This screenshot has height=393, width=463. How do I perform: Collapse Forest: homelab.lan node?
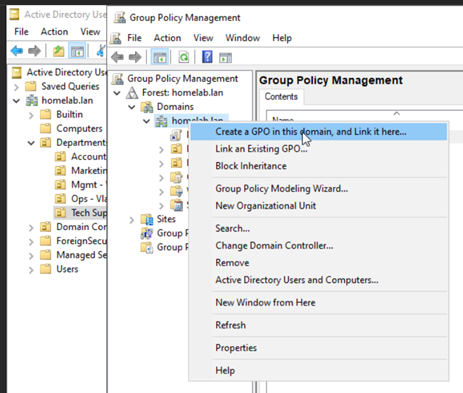click(117, 93)
